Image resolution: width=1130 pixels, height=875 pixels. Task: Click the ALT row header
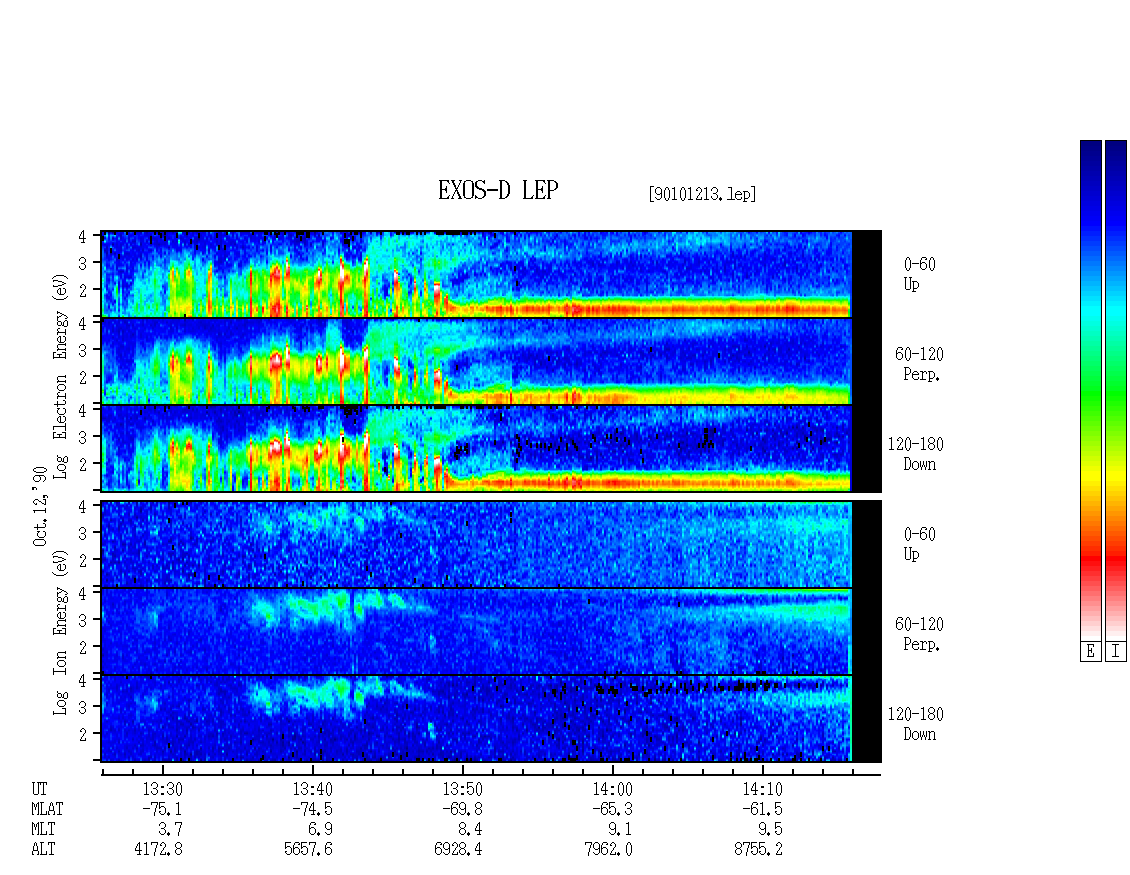pyautogui.click(x=43, y=850)
